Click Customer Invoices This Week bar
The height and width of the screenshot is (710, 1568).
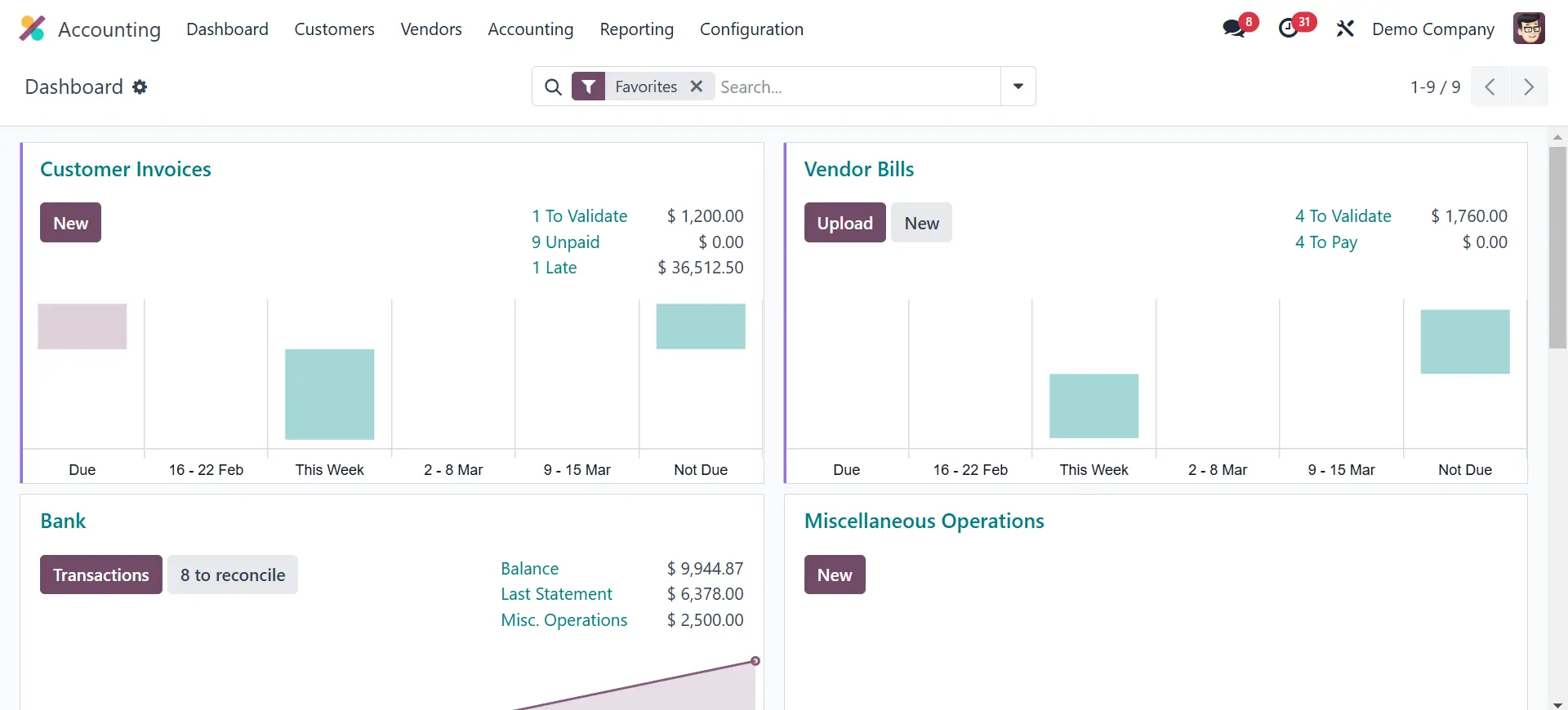click(x=330, y=394)
